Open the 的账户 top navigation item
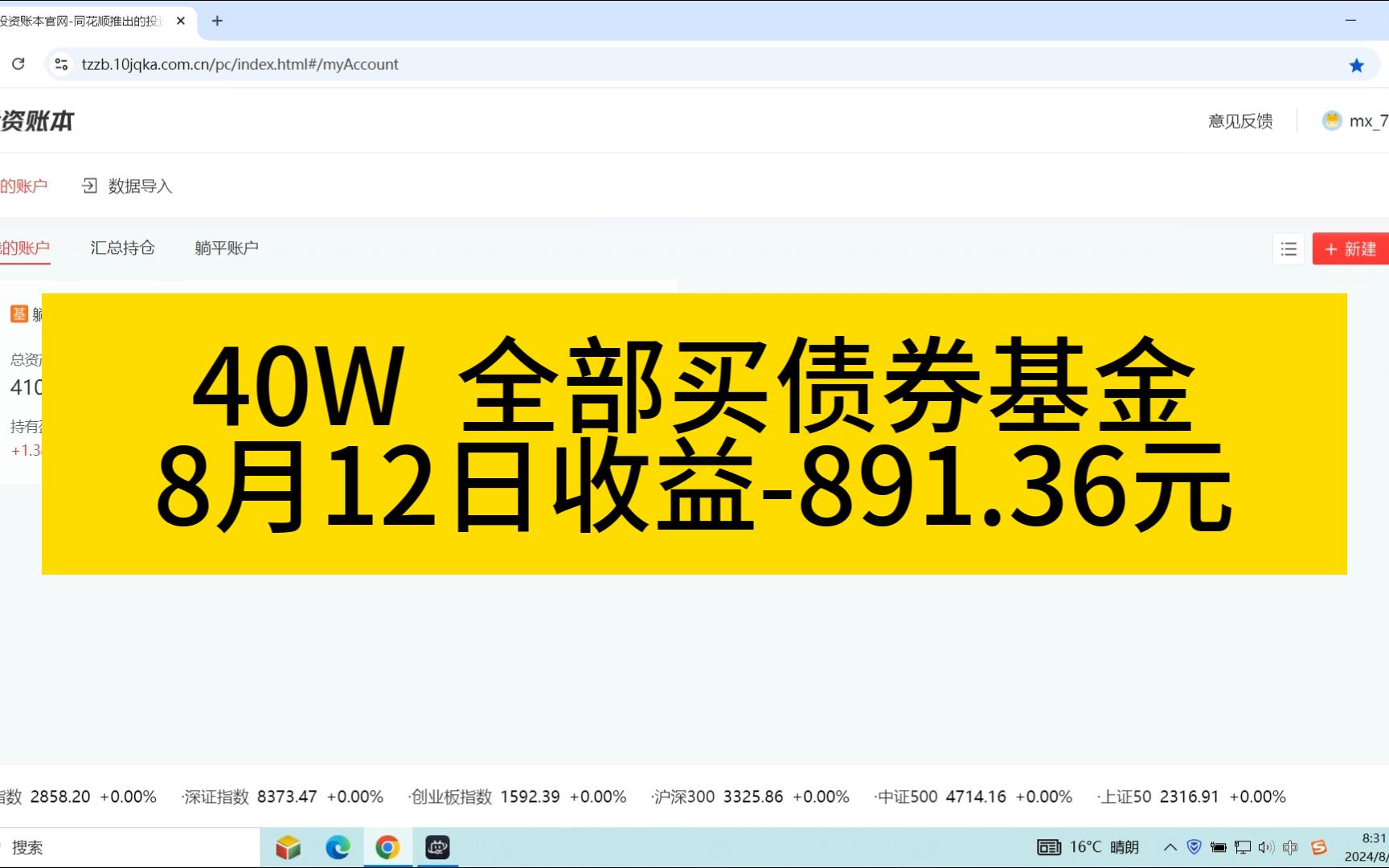1389x868 pixels. 24,186
